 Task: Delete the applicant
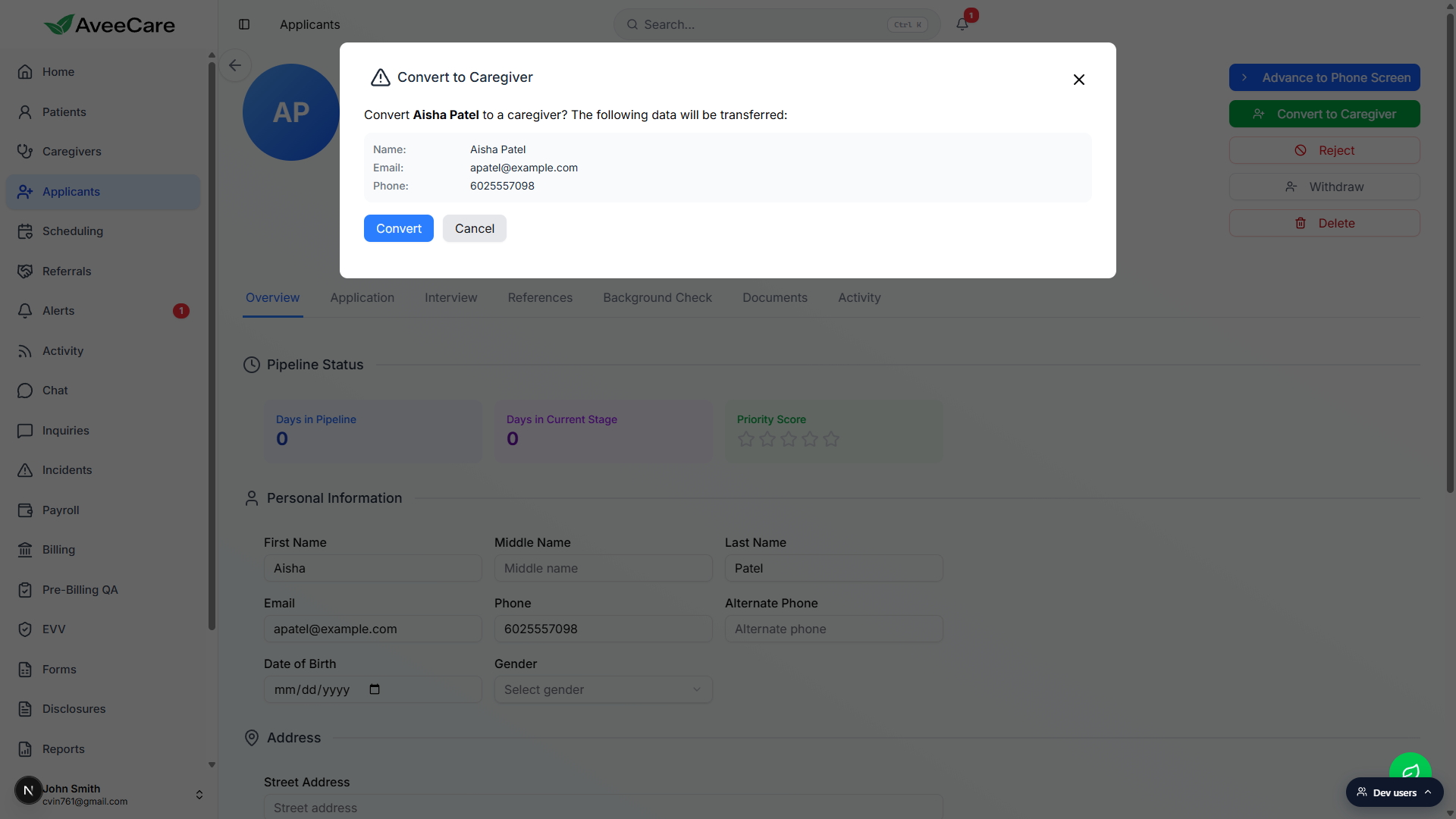pyautogui.click(x=1325, y=223)
